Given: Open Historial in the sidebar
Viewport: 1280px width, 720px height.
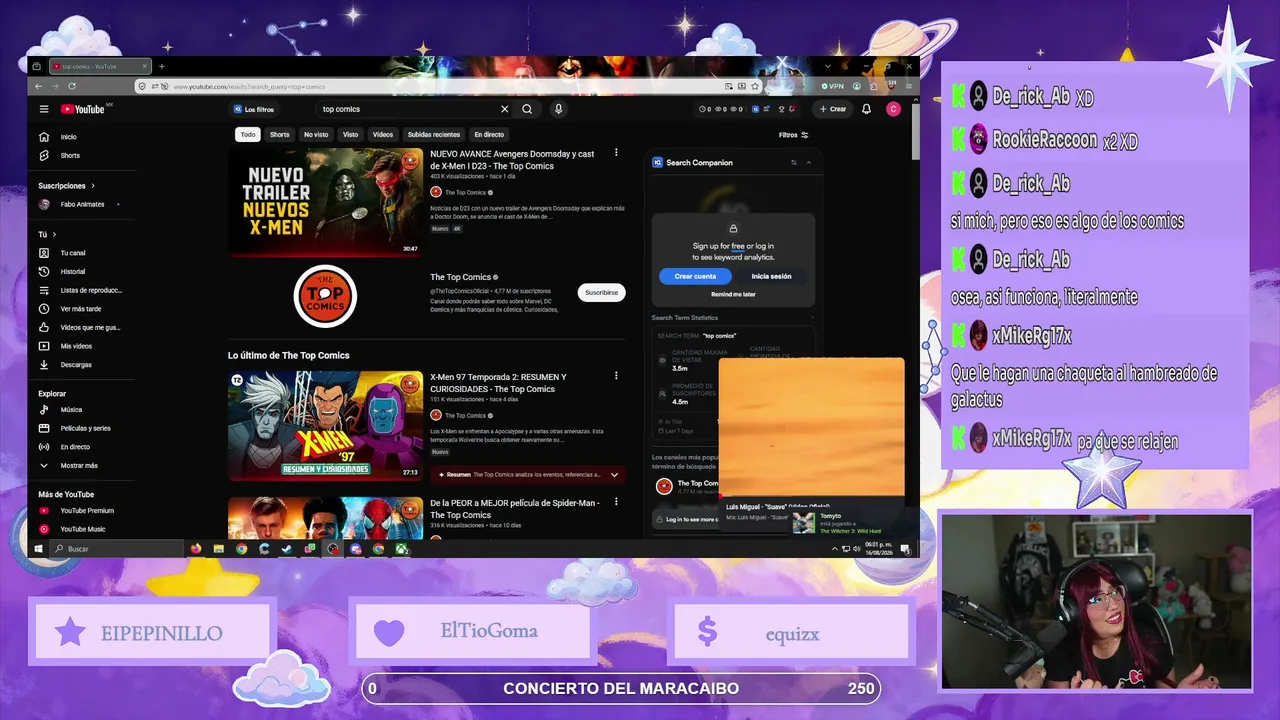Looking at the screenshot, I should point(73,271).
